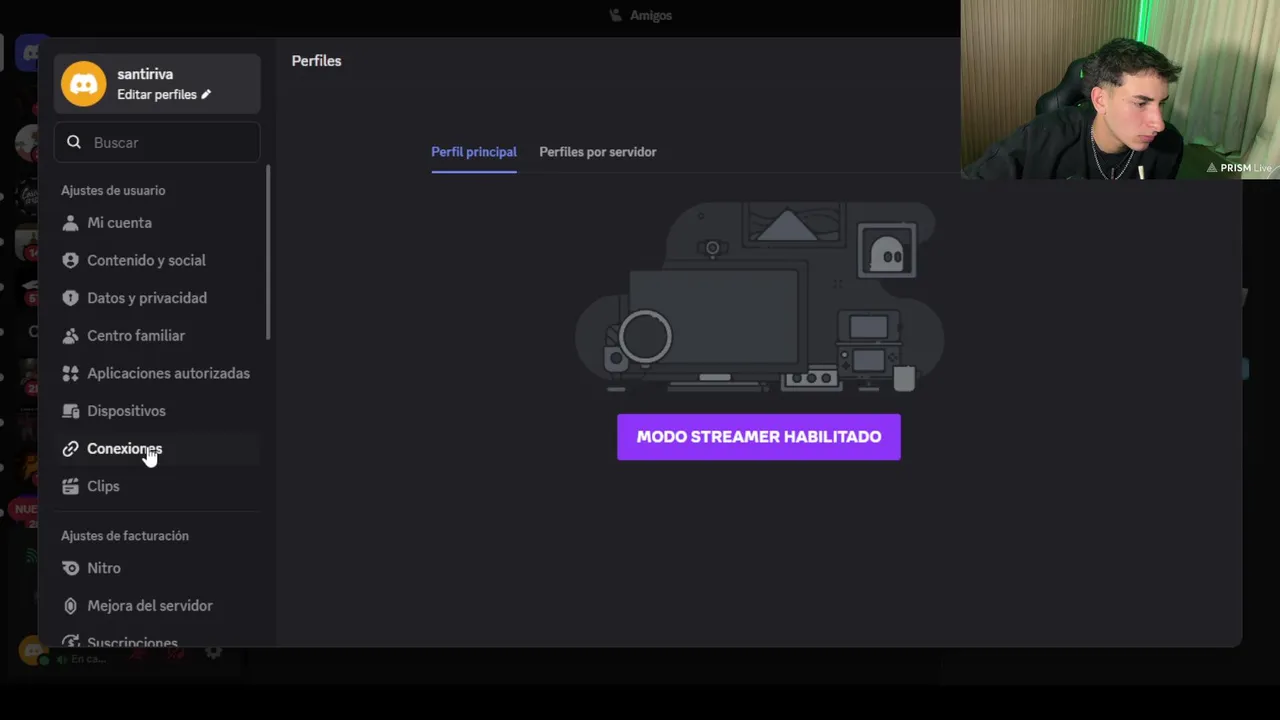The width and height of the screenshot is (1280, 720).
Task: Click the Buscar search field
Action: tap(158, 142)
